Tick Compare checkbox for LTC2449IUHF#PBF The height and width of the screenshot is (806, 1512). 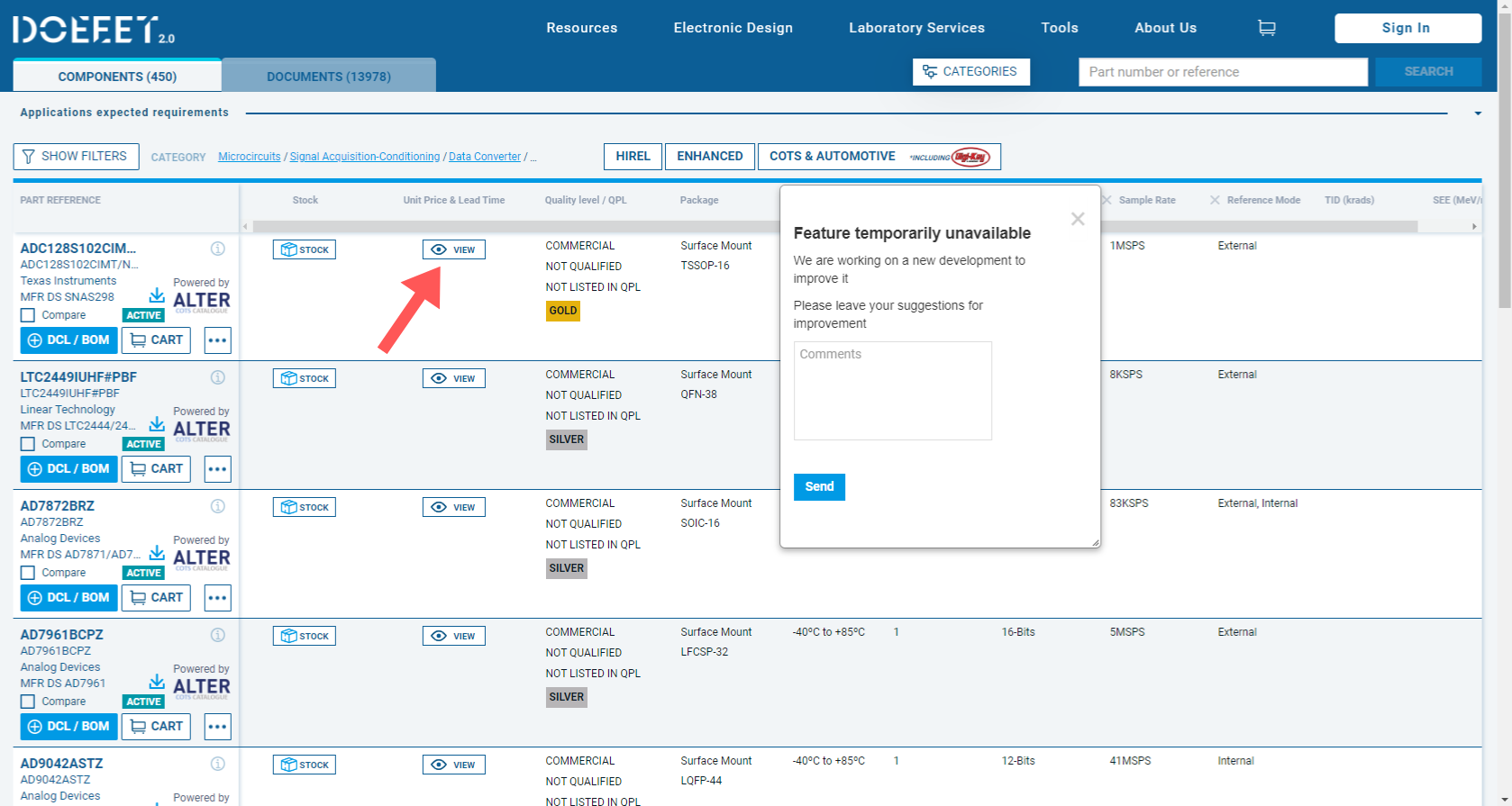tap(28, 444)
